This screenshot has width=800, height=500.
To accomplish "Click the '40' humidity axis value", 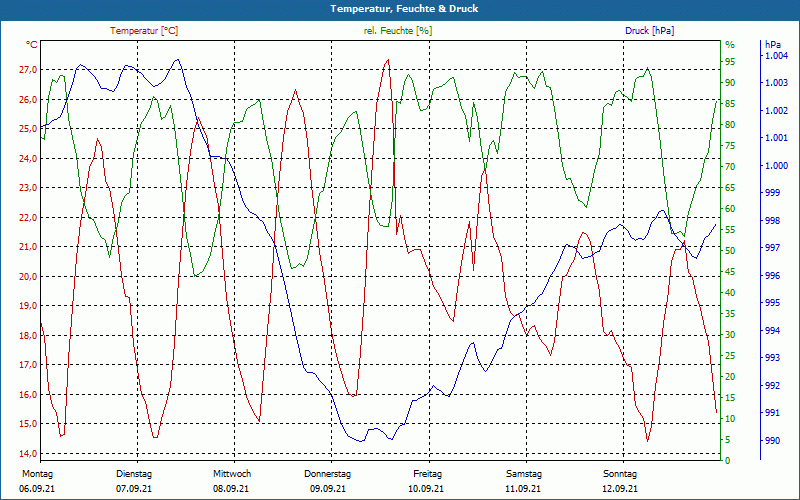I will point(730,293).
